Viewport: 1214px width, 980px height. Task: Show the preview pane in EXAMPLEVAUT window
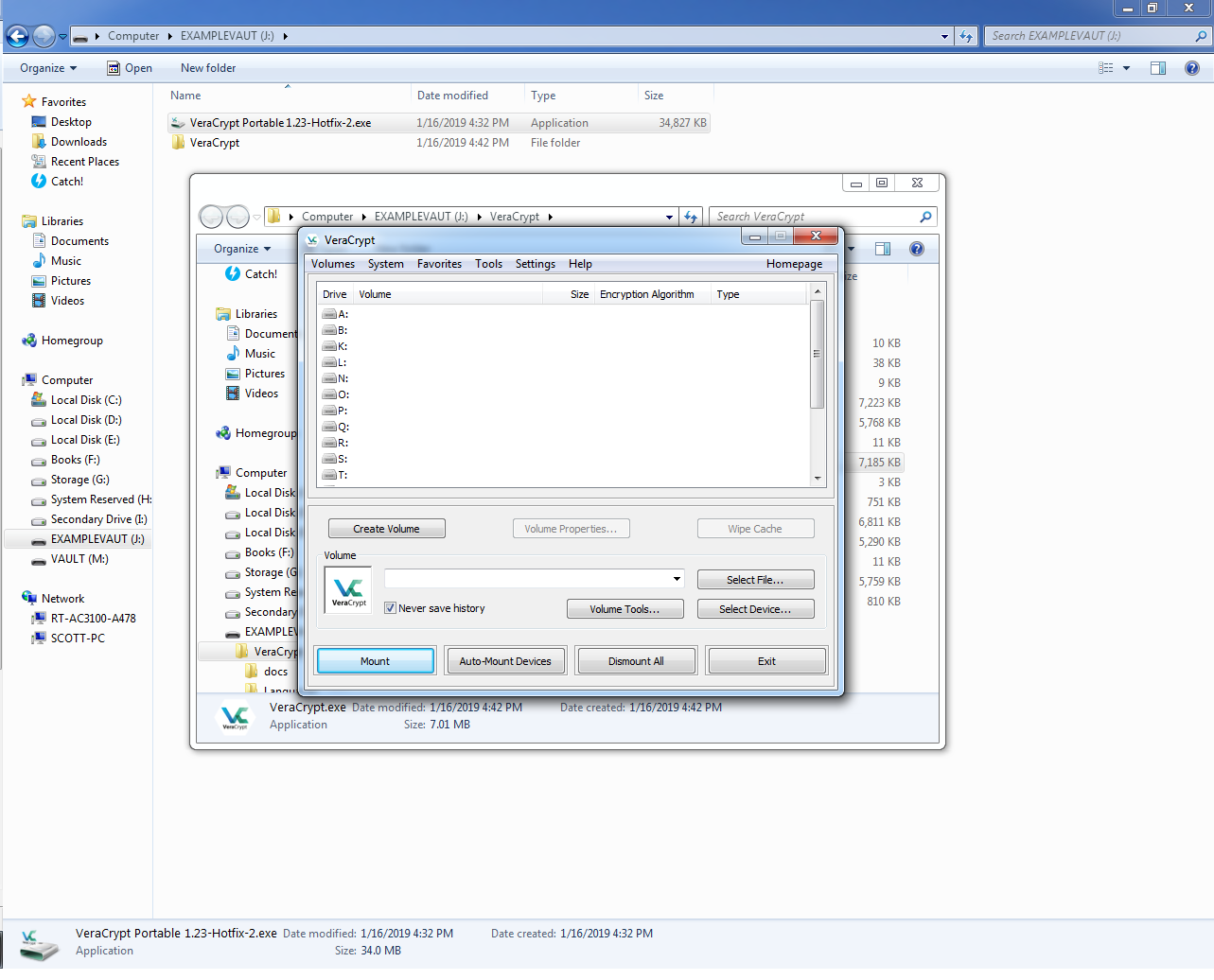1158,68
